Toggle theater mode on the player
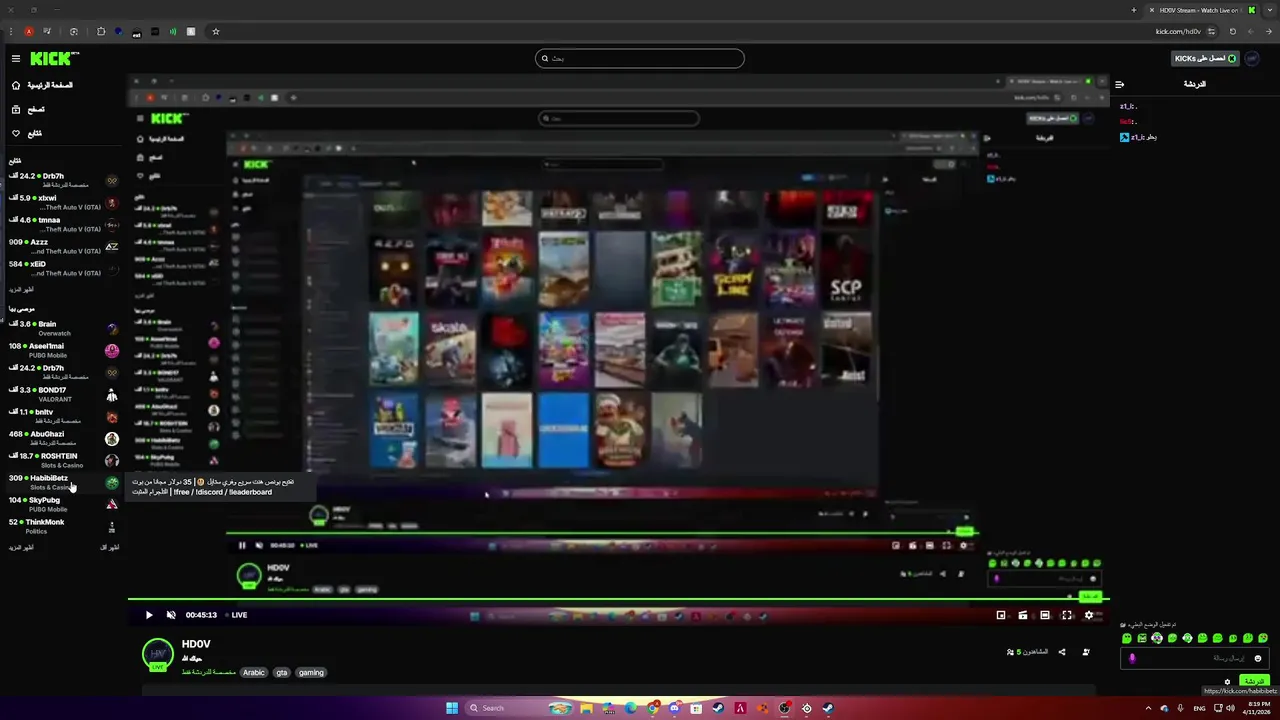This screenshot has width=1280, height=720. pos(1045,615)
